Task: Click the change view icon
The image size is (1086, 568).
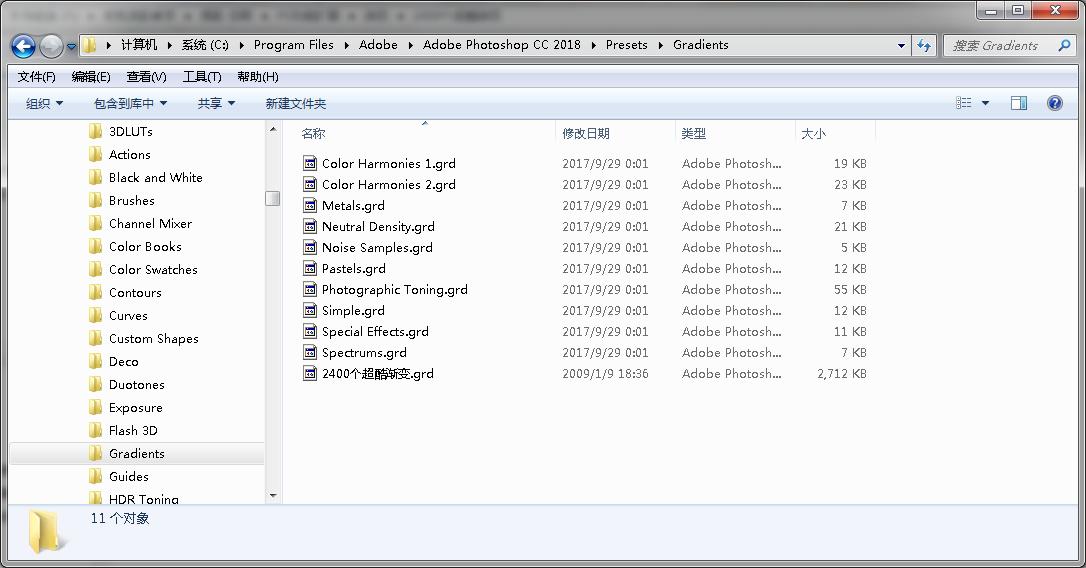Action: (x=963, y=103)
